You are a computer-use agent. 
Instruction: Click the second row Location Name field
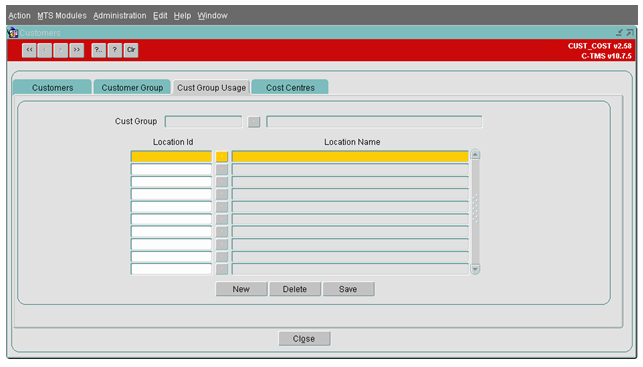[x=350, y=169]
